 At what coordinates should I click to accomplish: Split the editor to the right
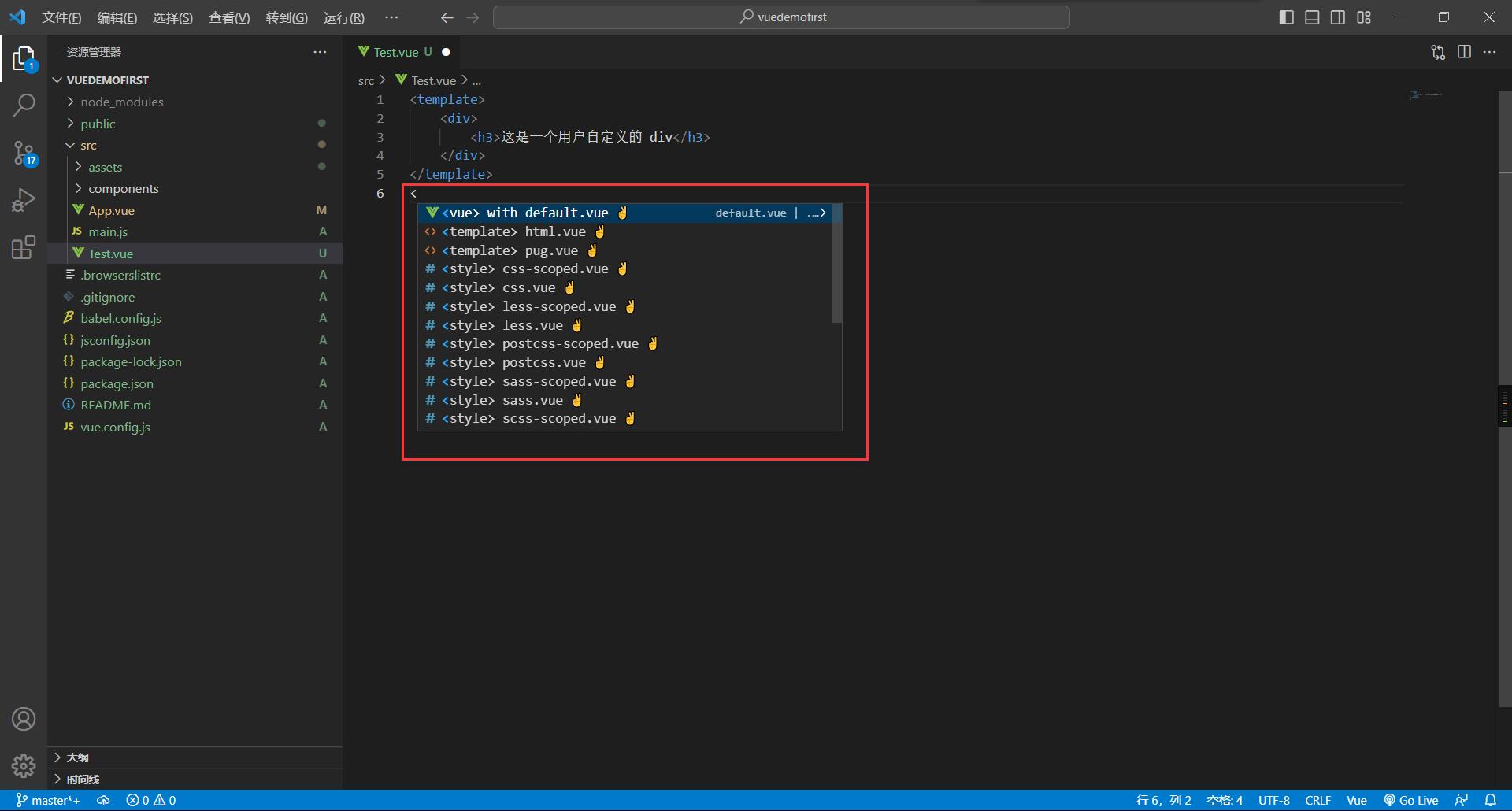(x=1464, y=52)
